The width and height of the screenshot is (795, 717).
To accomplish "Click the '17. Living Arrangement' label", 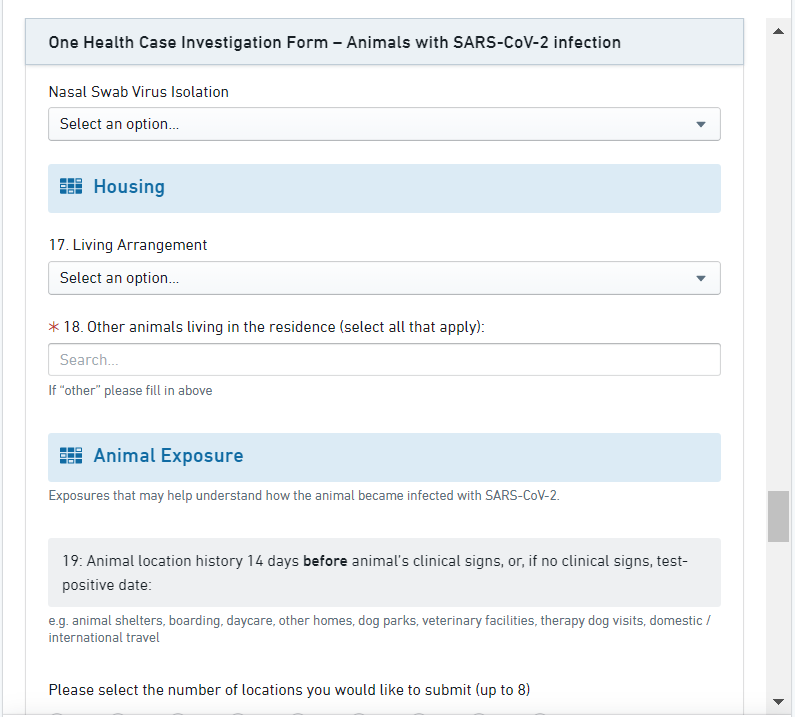I will tap(128, 245).
